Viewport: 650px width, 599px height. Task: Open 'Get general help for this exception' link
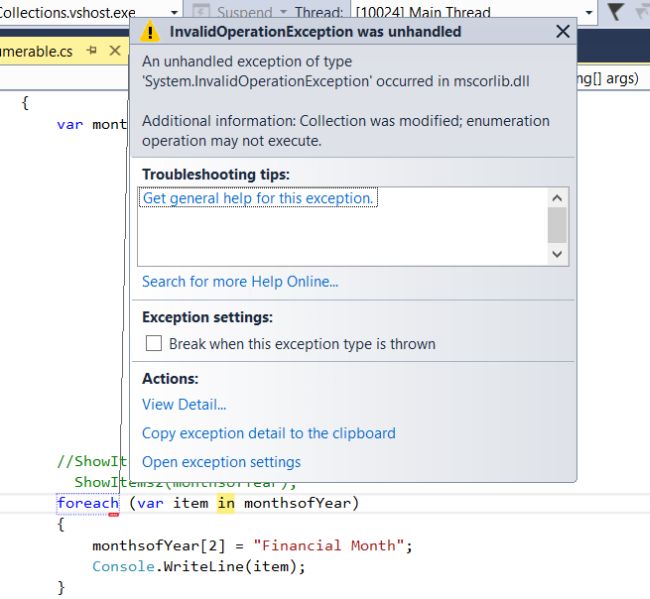click(x=258, y=198)
